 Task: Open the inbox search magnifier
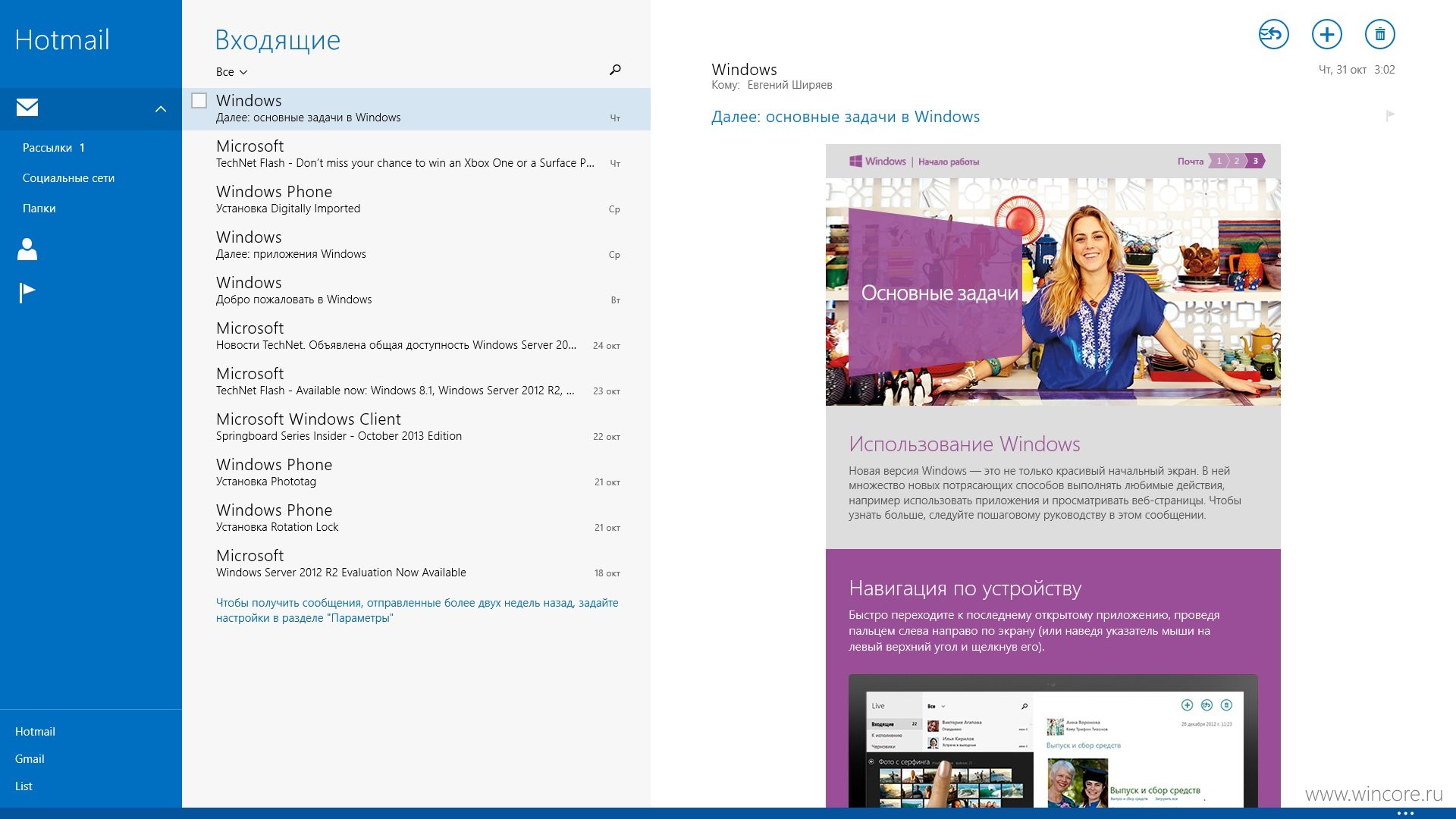pos(615,70)
